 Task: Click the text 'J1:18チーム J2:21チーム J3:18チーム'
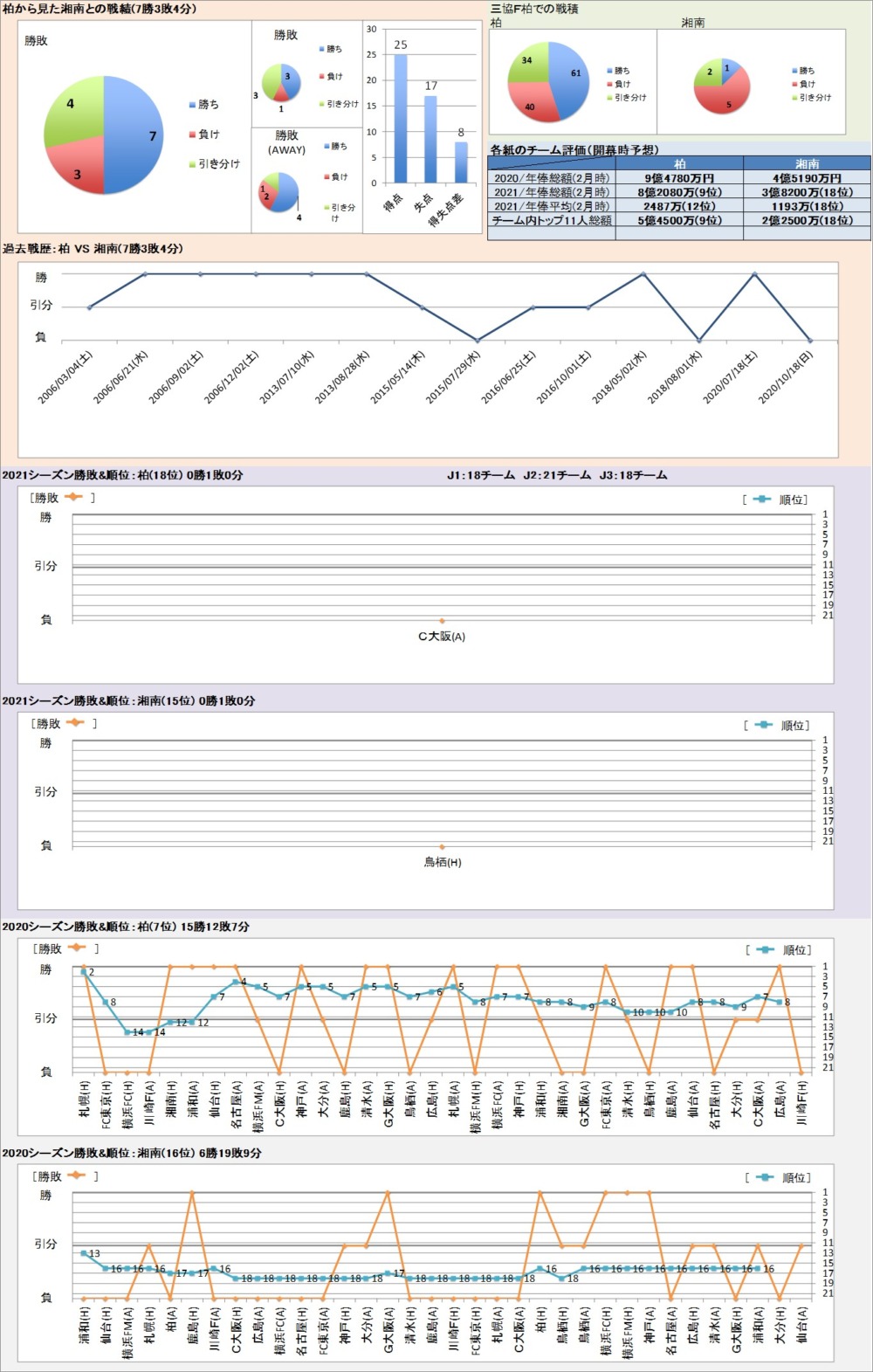557,476
